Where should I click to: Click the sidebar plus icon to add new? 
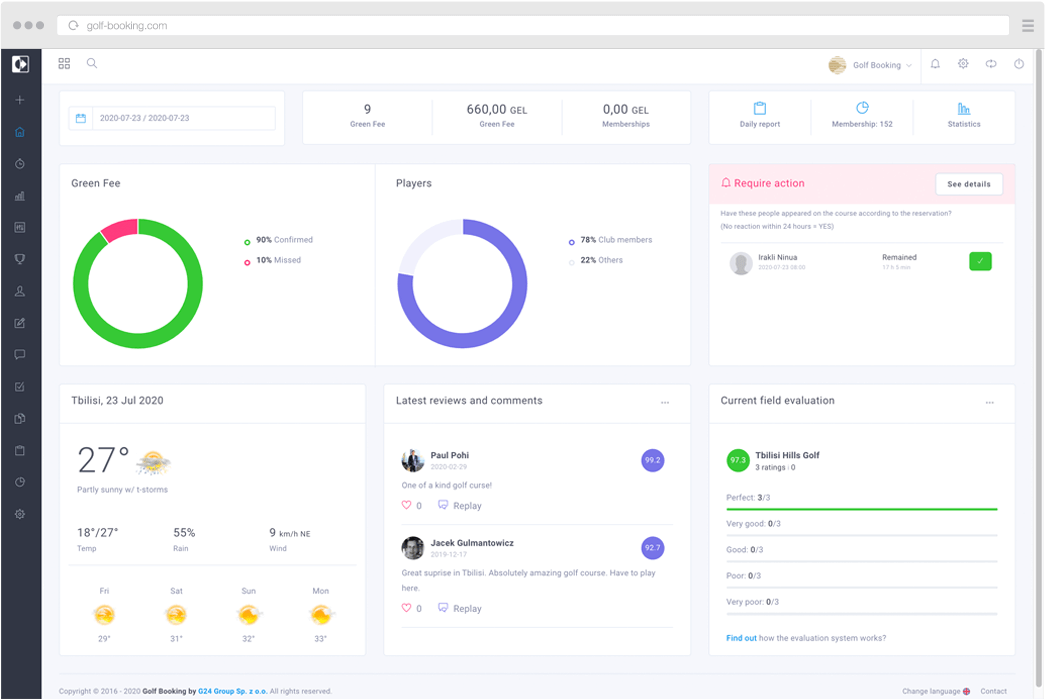[x=20, y=99]
